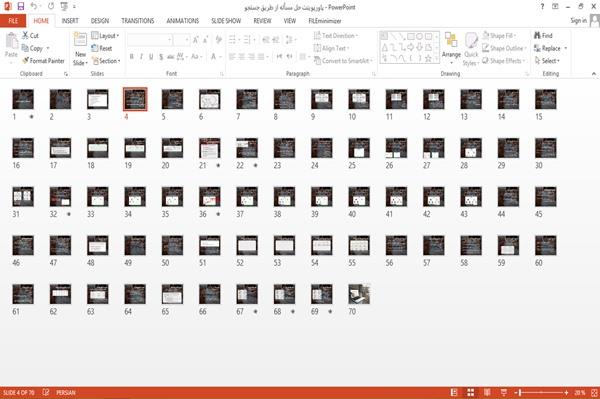Open the FILE tab
Viewport: 600px width, 399px height.
coord(13,21)
